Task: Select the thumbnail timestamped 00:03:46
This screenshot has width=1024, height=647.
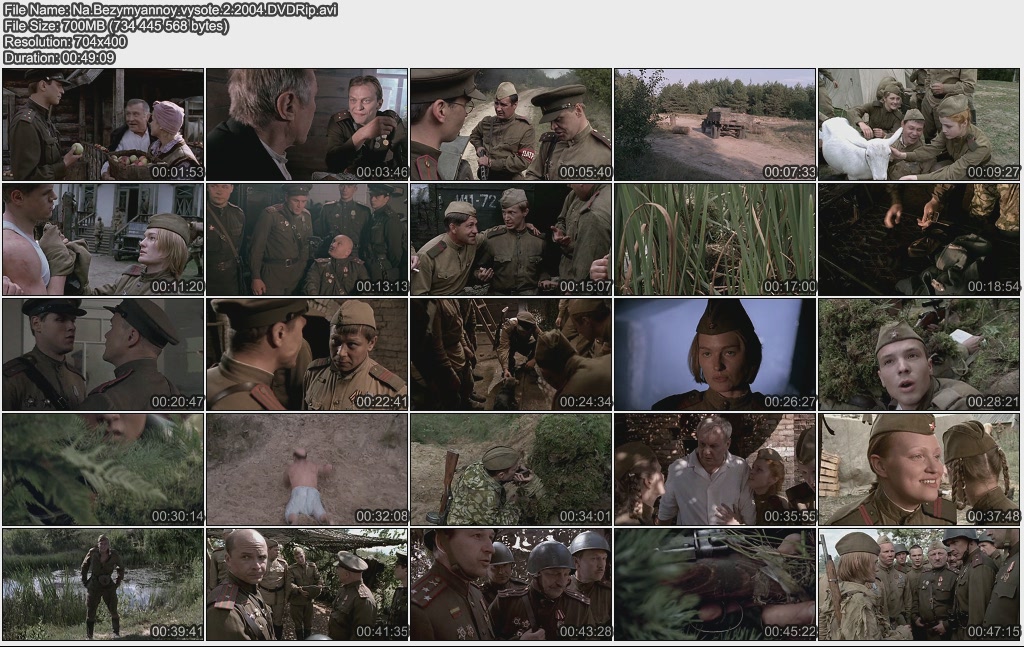Action: pos(307,124)
